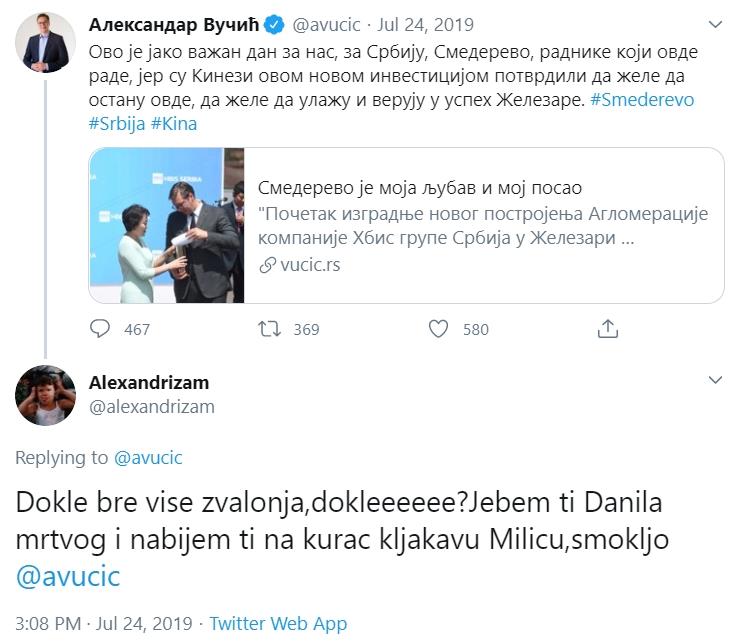Open Alexandrizam's profile picture

pyautogui.click(x=45, y=395)
